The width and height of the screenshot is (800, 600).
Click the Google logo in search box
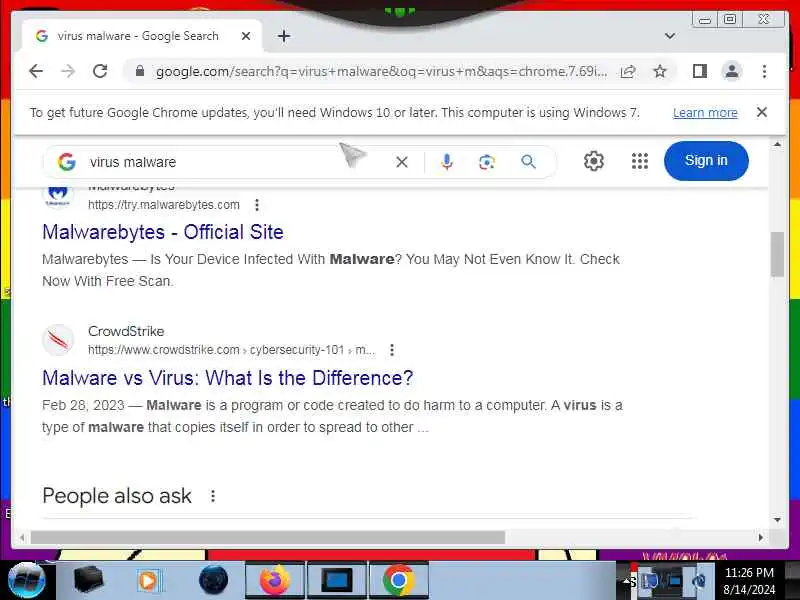pyautogui.click(x=66, y=162)
